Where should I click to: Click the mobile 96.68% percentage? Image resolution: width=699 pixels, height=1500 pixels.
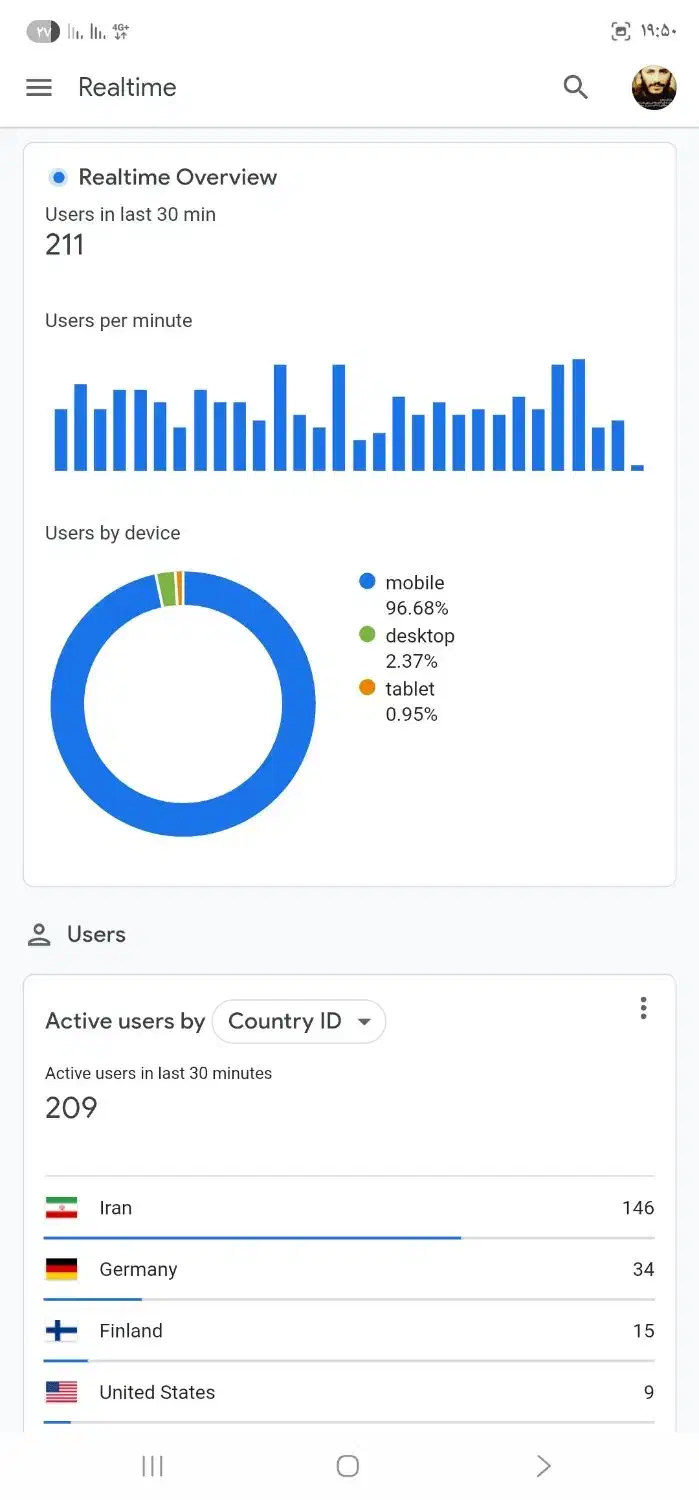click(417, 608)
